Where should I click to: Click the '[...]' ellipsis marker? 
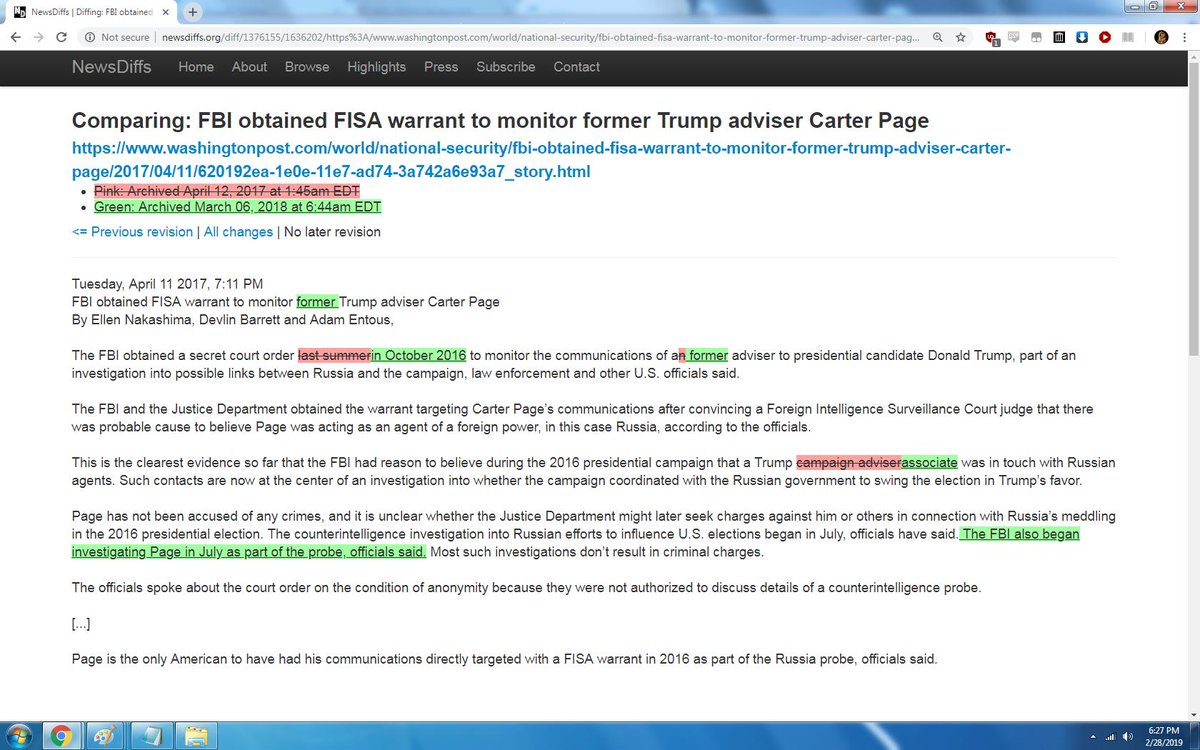pyautogui.click(x=81, y=623)
